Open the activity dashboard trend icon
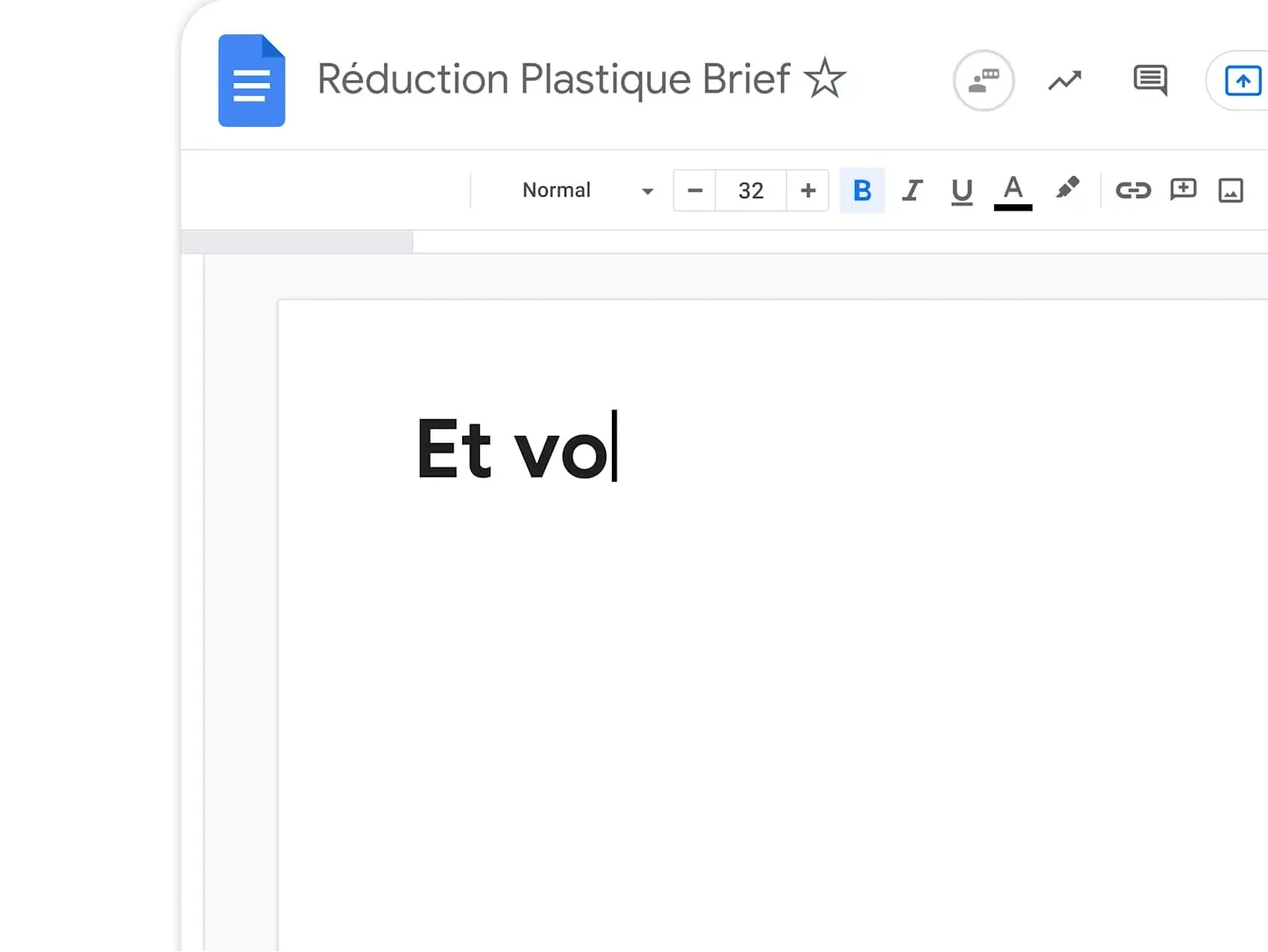Viewport: 1268px width, 952px height. [1065, 81]
